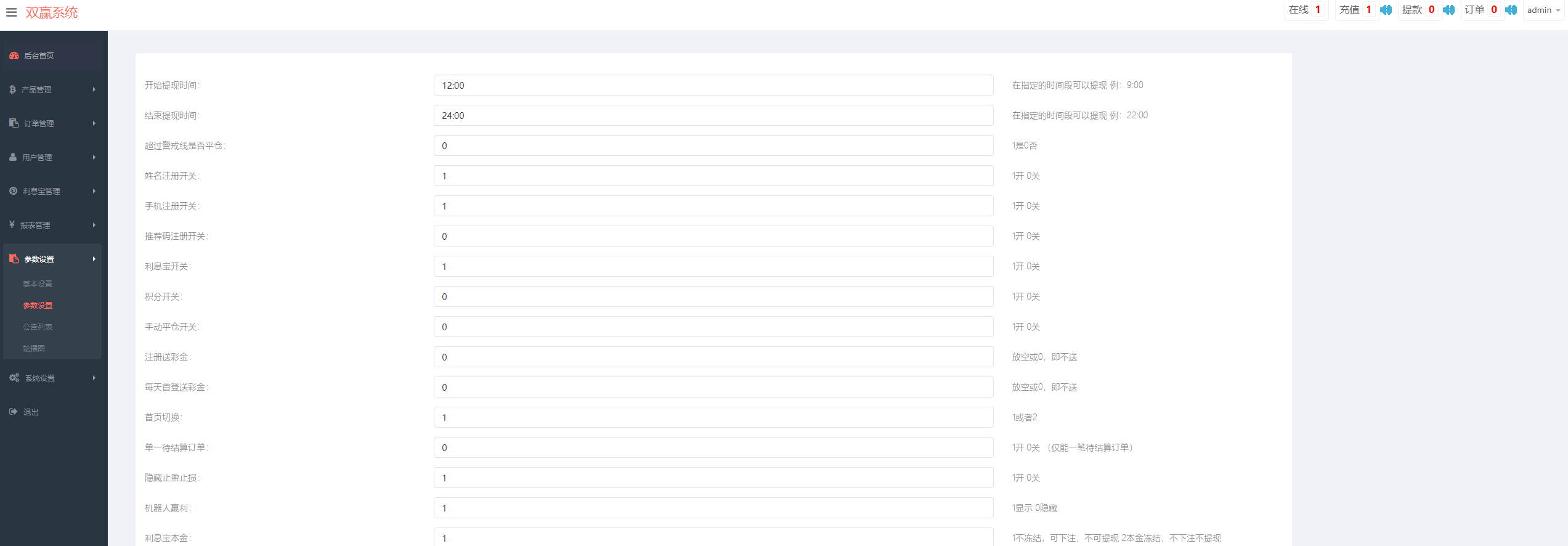
Task: Select 公告列表 in the sidebar submenu
Action: (38, 327)
